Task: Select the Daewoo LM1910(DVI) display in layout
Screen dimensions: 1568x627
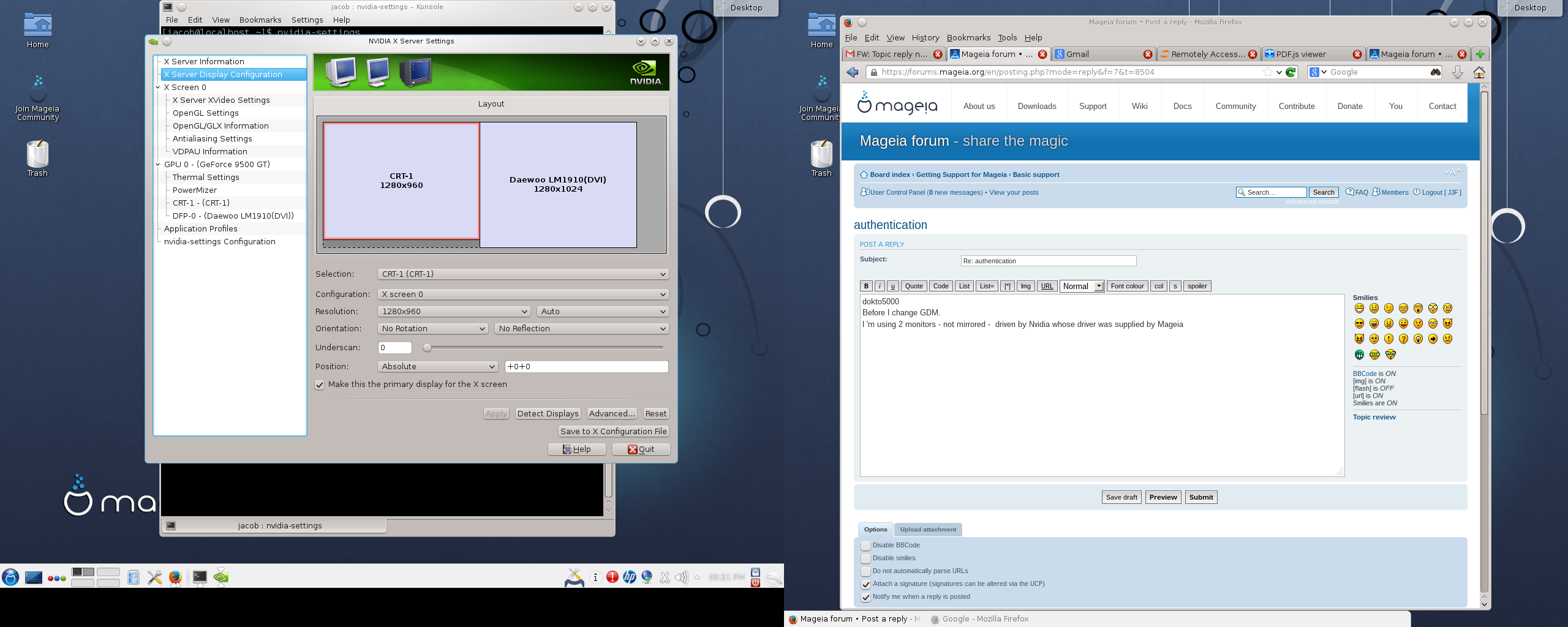Action: [x=558, y=184]
